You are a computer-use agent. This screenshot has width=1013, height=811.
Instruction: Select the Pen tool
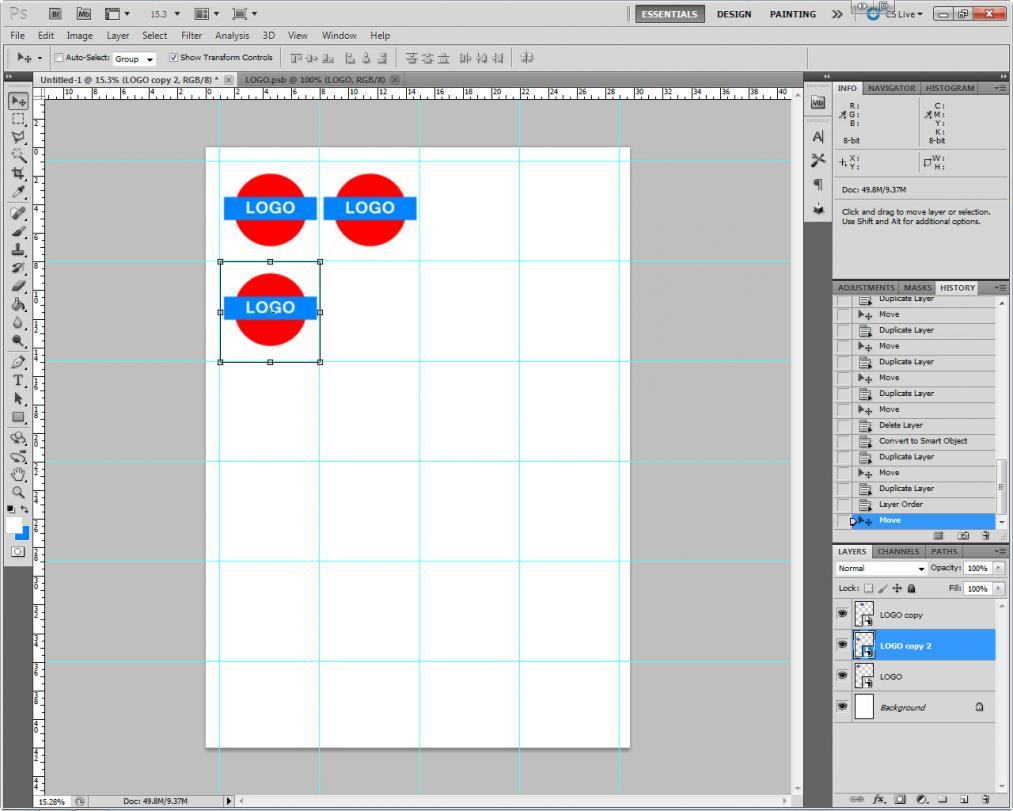(18, 362)
